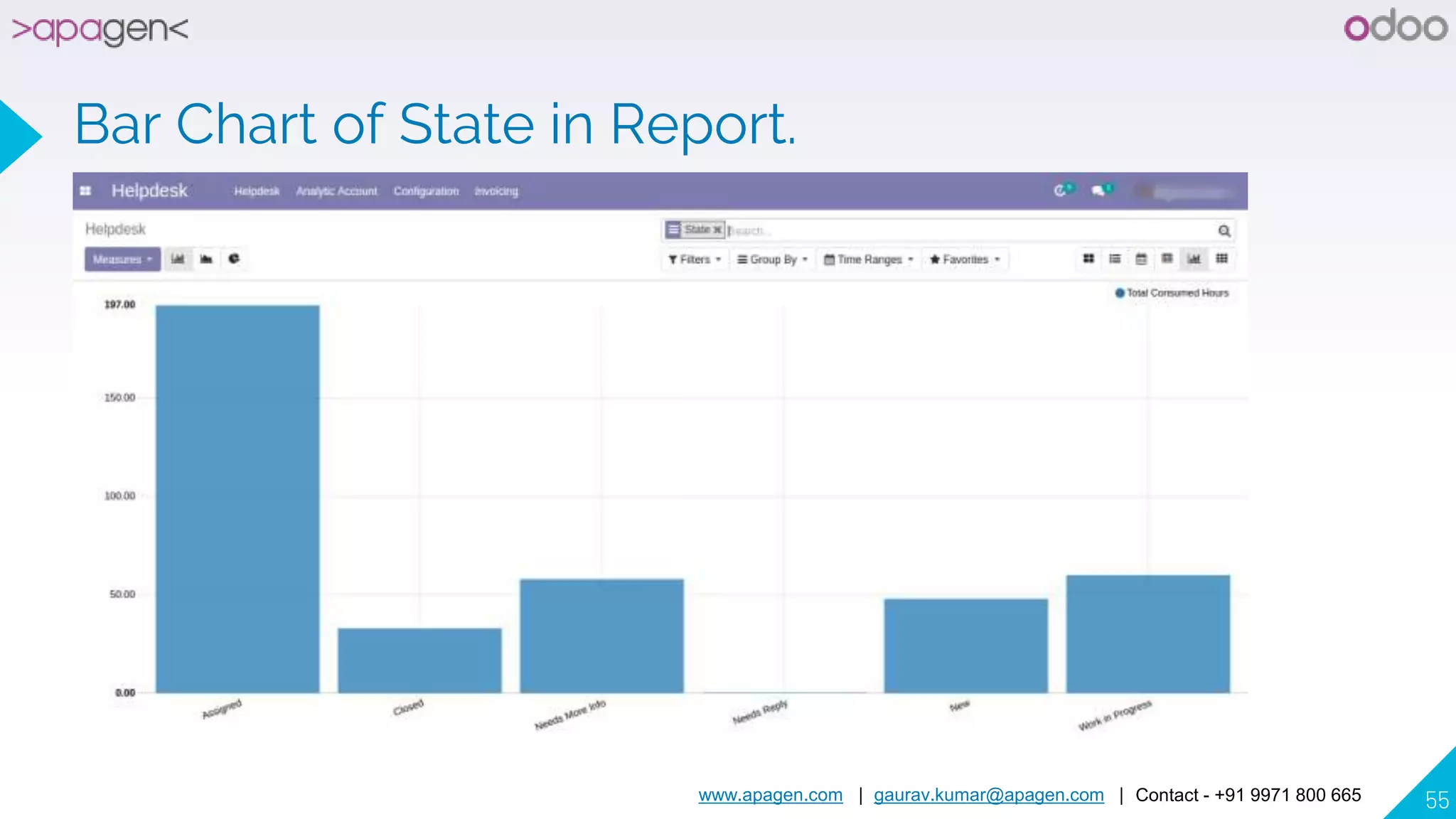Select the graph view icon
The height and width of the screenshot is (819, 1456).
(x=1194, y=259)
